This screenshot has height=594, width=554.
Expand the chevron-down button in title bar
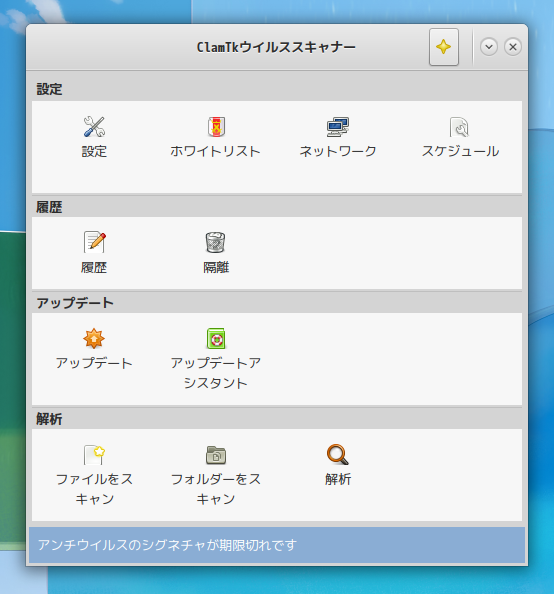tap(489, 47)
